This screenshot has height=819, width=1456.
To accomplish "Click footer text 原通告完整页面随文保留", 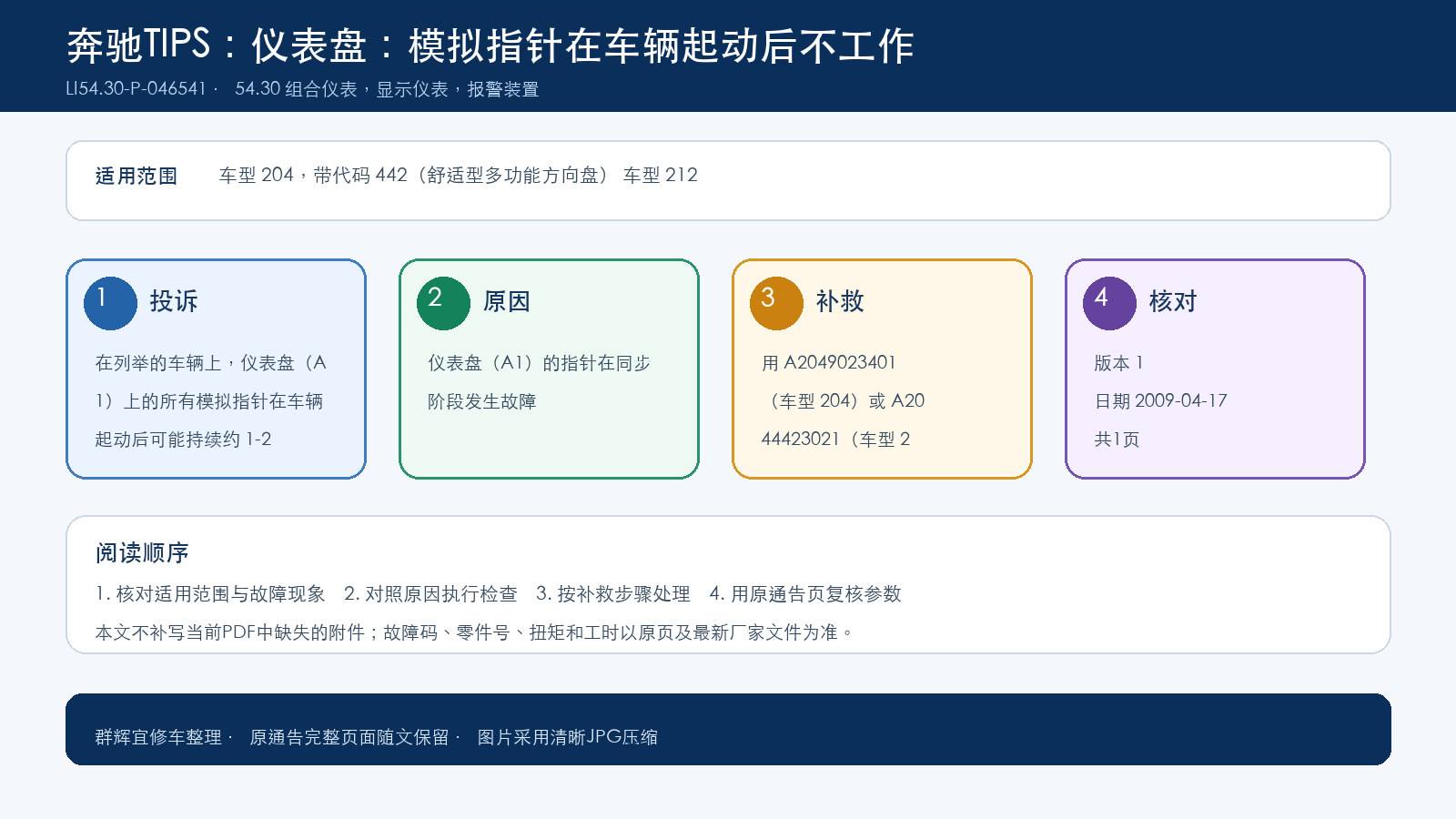I will coord(349,737).
